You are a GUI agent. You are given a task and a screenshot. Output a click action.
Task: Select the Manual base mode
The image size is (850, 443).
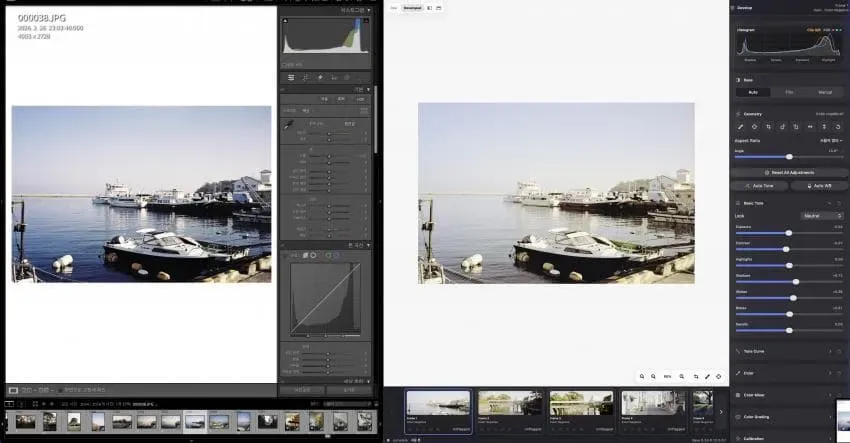point(825,93)
